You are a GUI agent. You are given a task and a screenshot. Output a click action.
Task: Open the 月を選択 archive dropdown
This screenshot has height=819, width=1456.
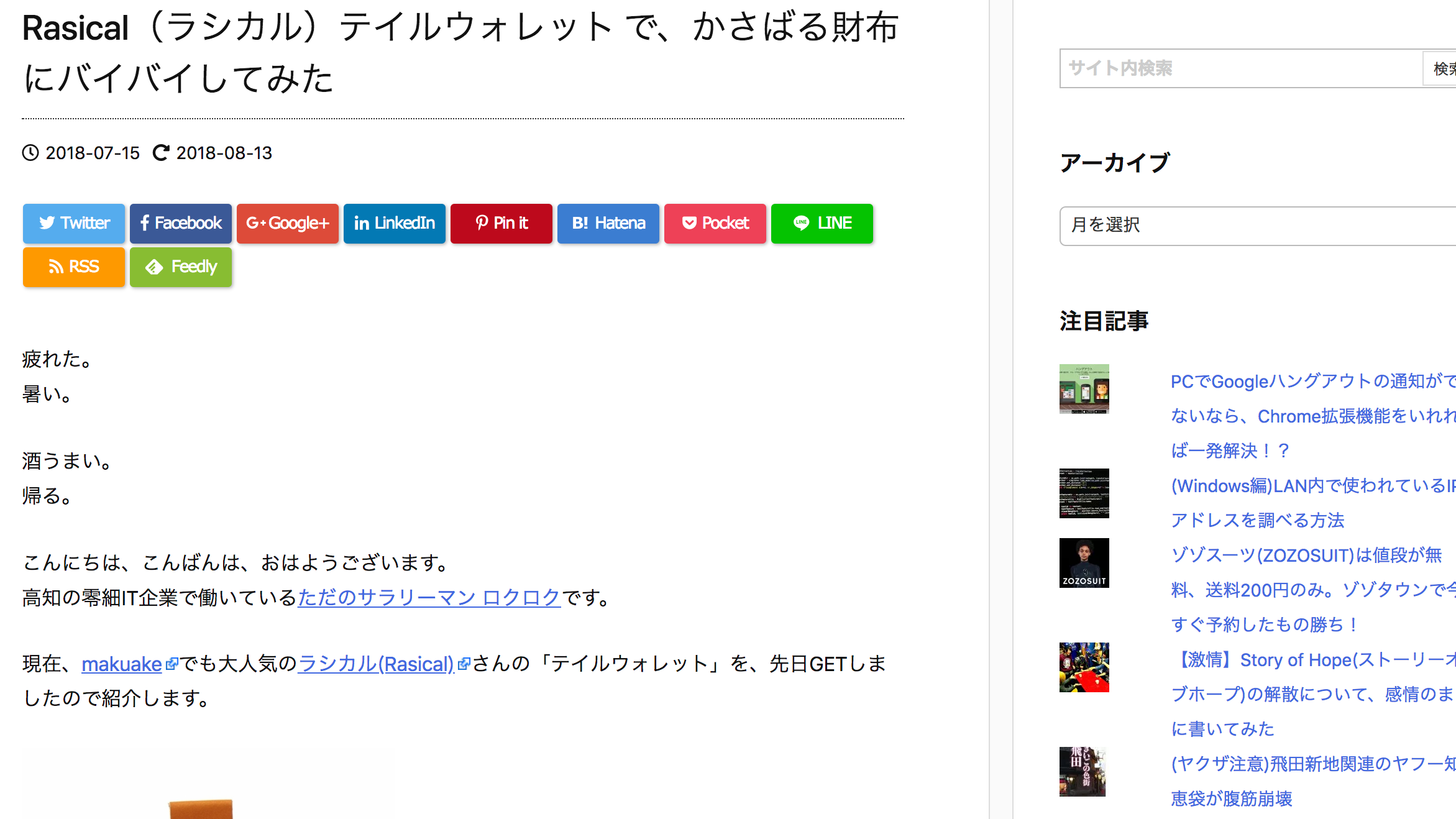pos(1255,225)
